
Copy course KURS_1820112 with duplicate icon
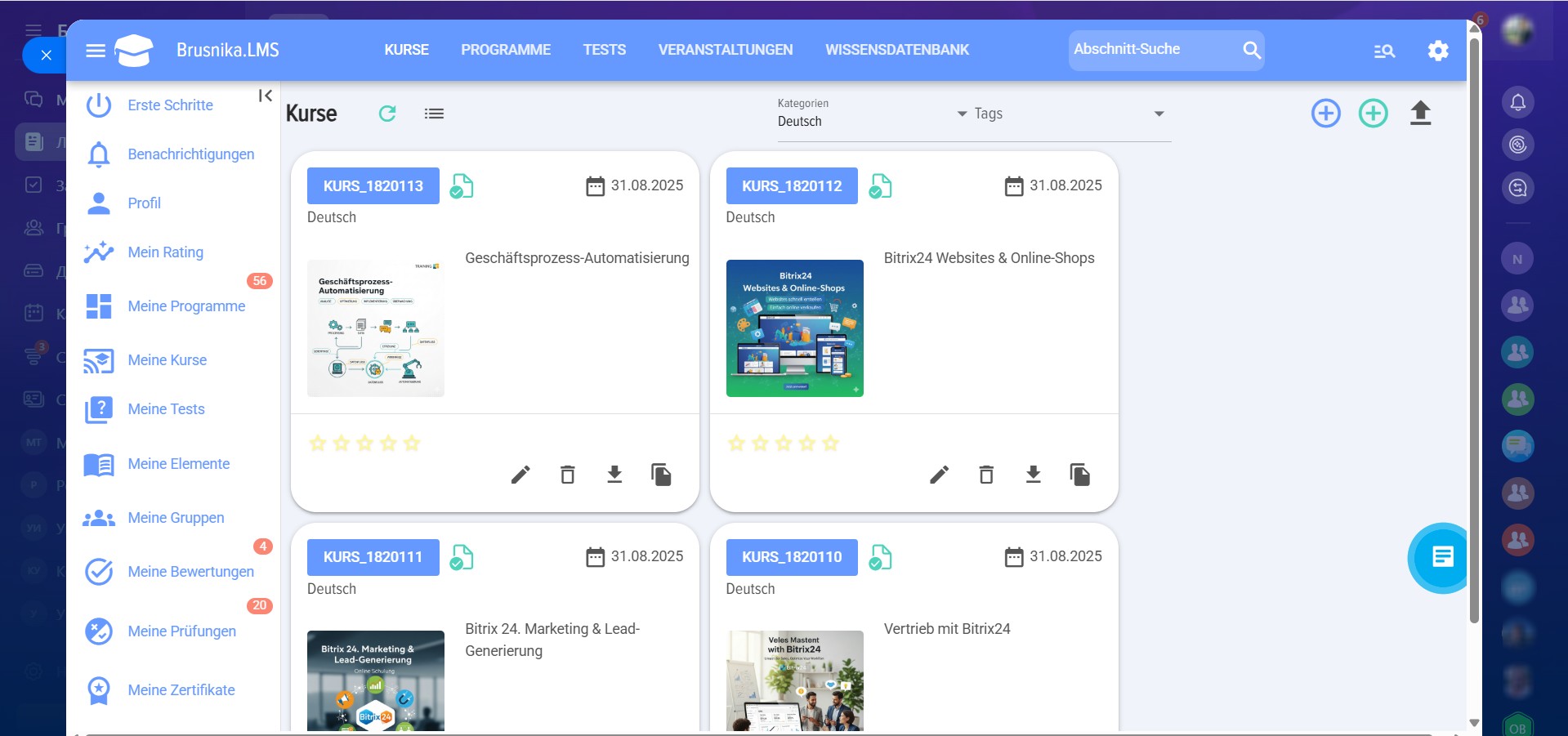pyautogui.click(x=1079, y=475)
